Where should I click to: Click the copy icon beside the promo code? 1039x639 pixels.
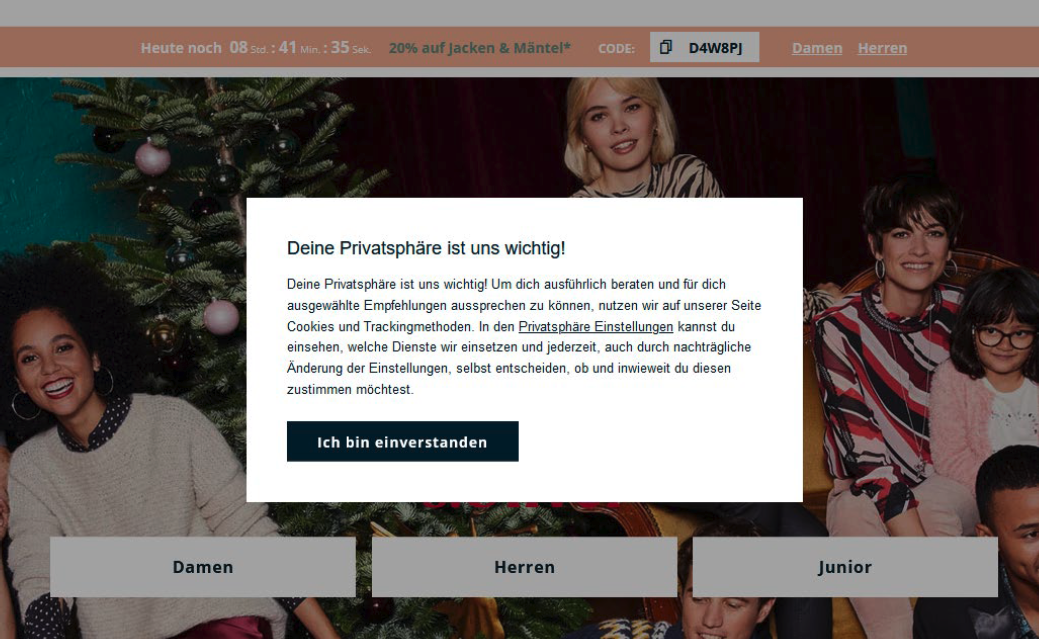point(666,47)
